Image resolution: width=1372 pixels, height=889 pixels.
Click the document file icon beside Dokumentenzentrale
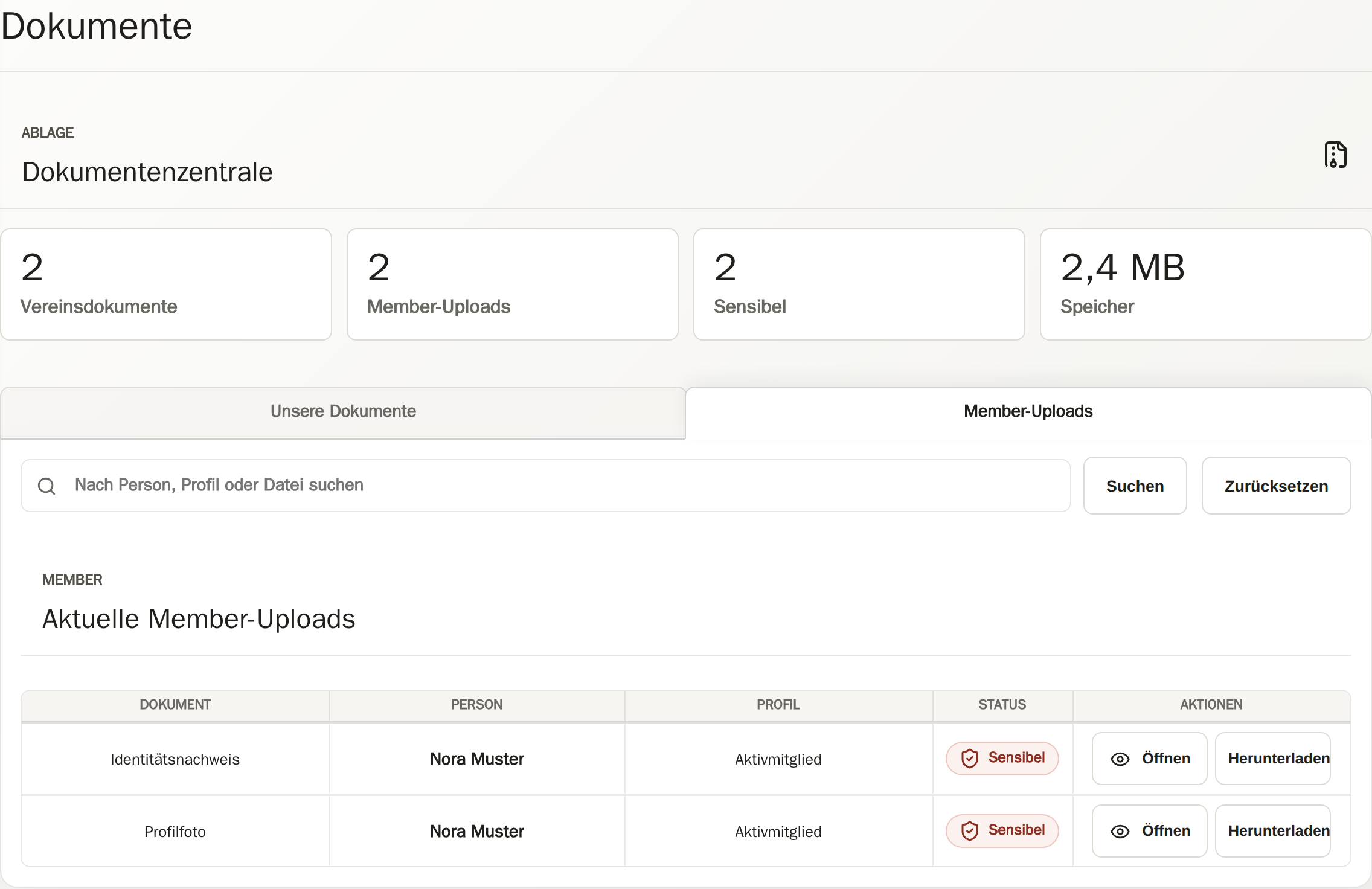click(x=1335, y=155)
